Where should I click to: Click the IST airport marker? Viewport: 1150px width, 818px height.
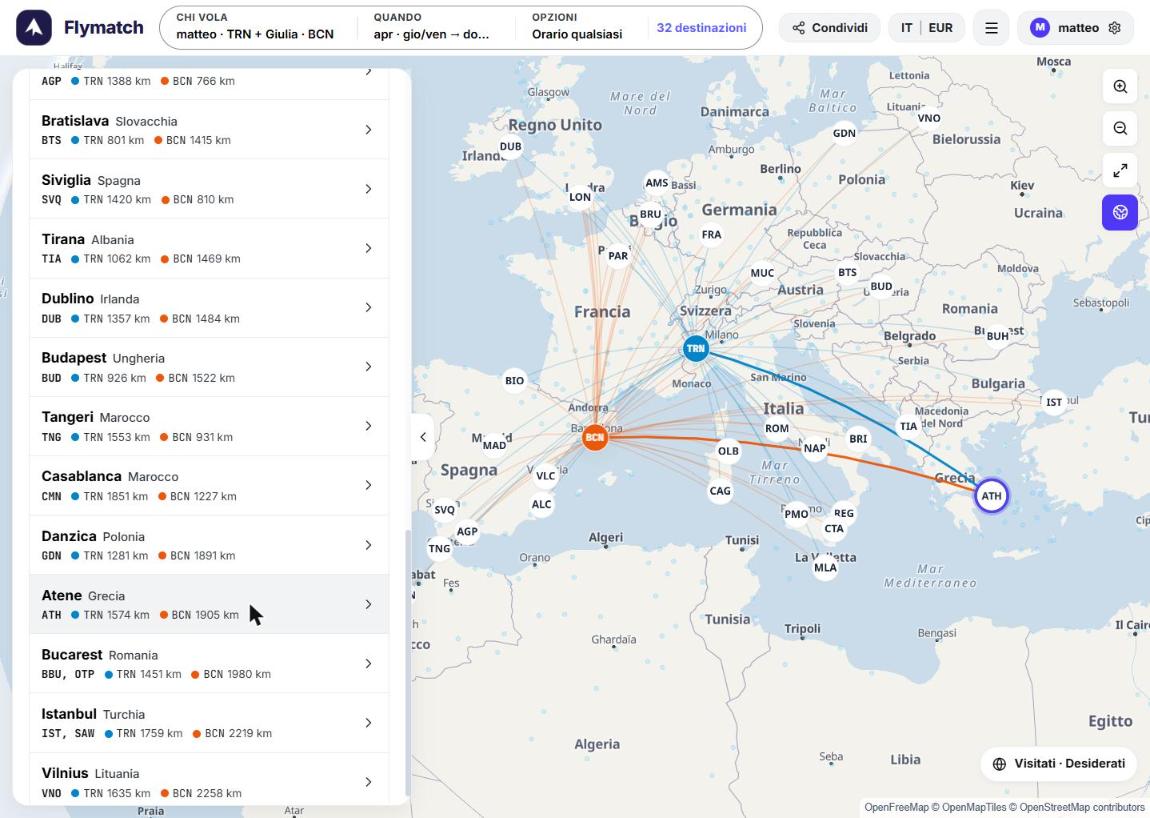[x=1054, y=402]
